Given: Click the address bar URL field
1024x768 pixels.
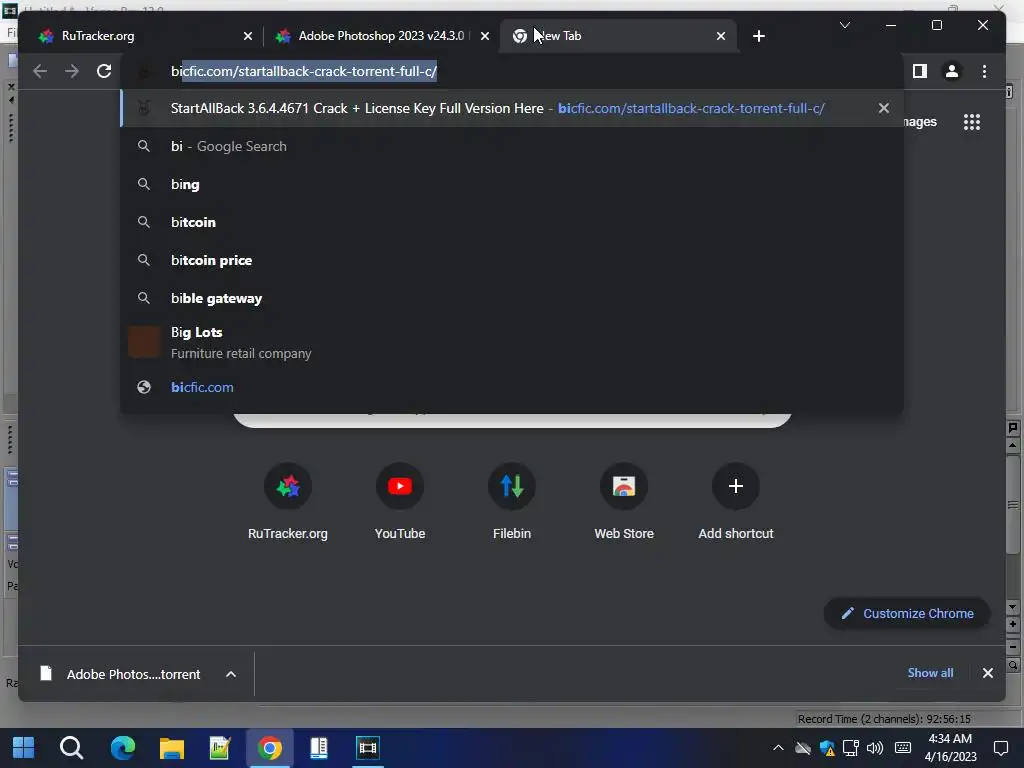Looking at the screenshot, I should click(x=512, y=71).
